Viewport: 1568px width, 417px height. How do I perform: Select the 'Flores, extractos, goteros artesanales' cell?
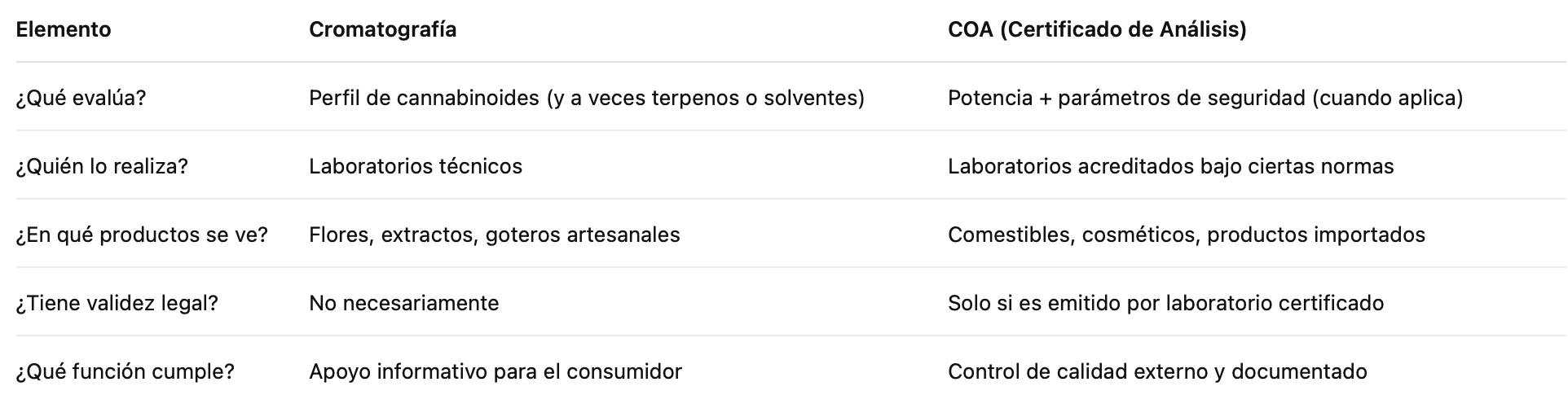(x=495, y=235)
